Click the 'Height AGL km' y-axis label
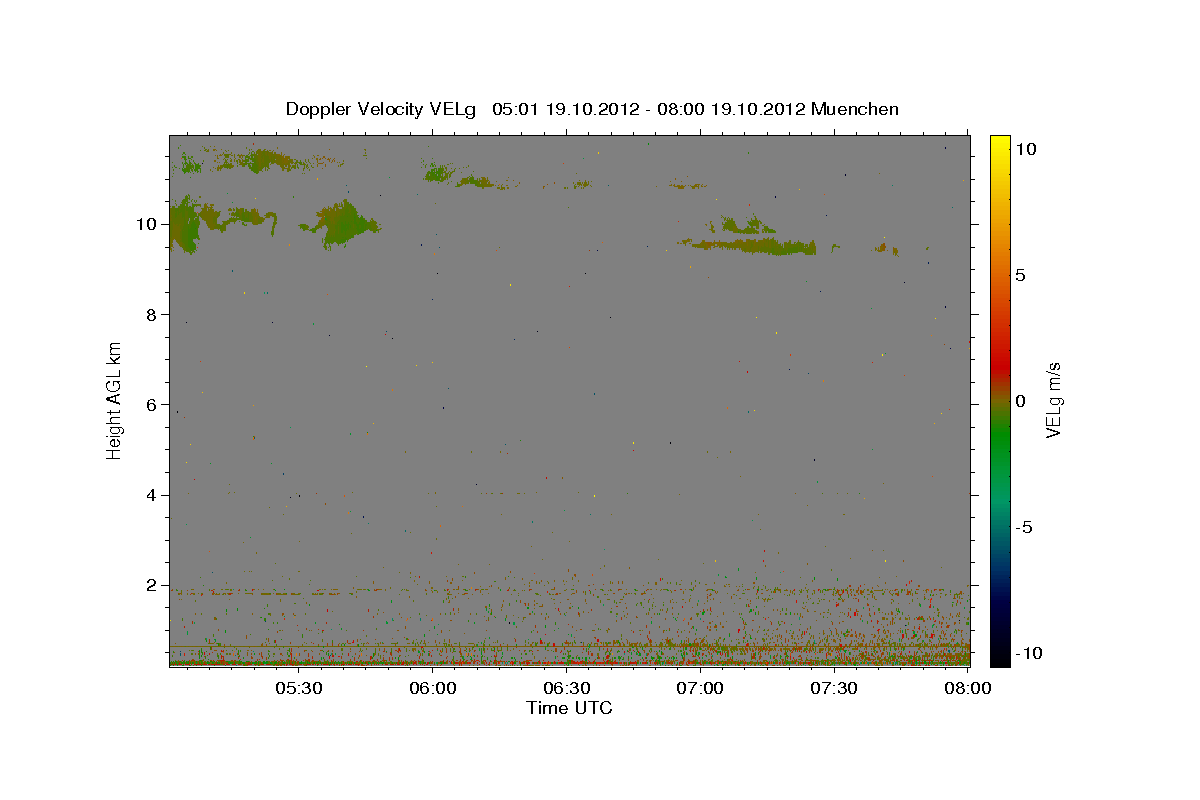This screenshot has width=1200, height=800. [115, 401]
